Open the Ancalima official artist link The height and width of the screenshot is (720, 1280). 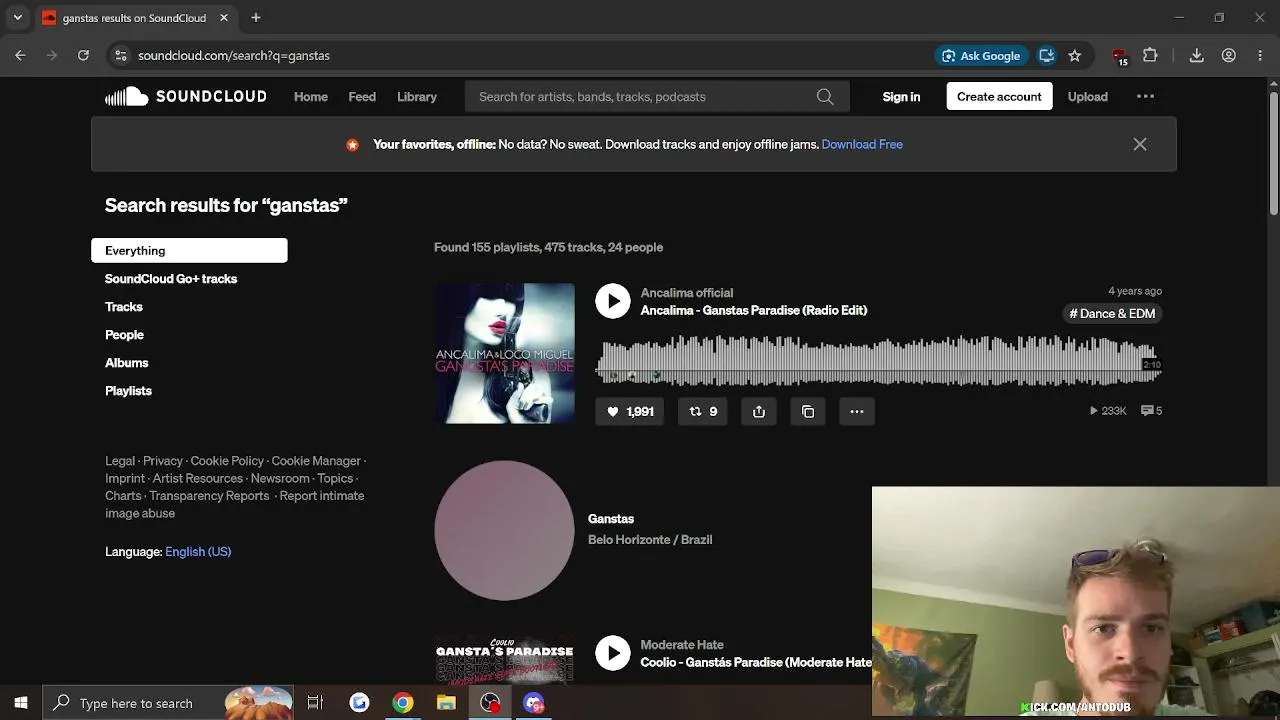tap(687, 293)
